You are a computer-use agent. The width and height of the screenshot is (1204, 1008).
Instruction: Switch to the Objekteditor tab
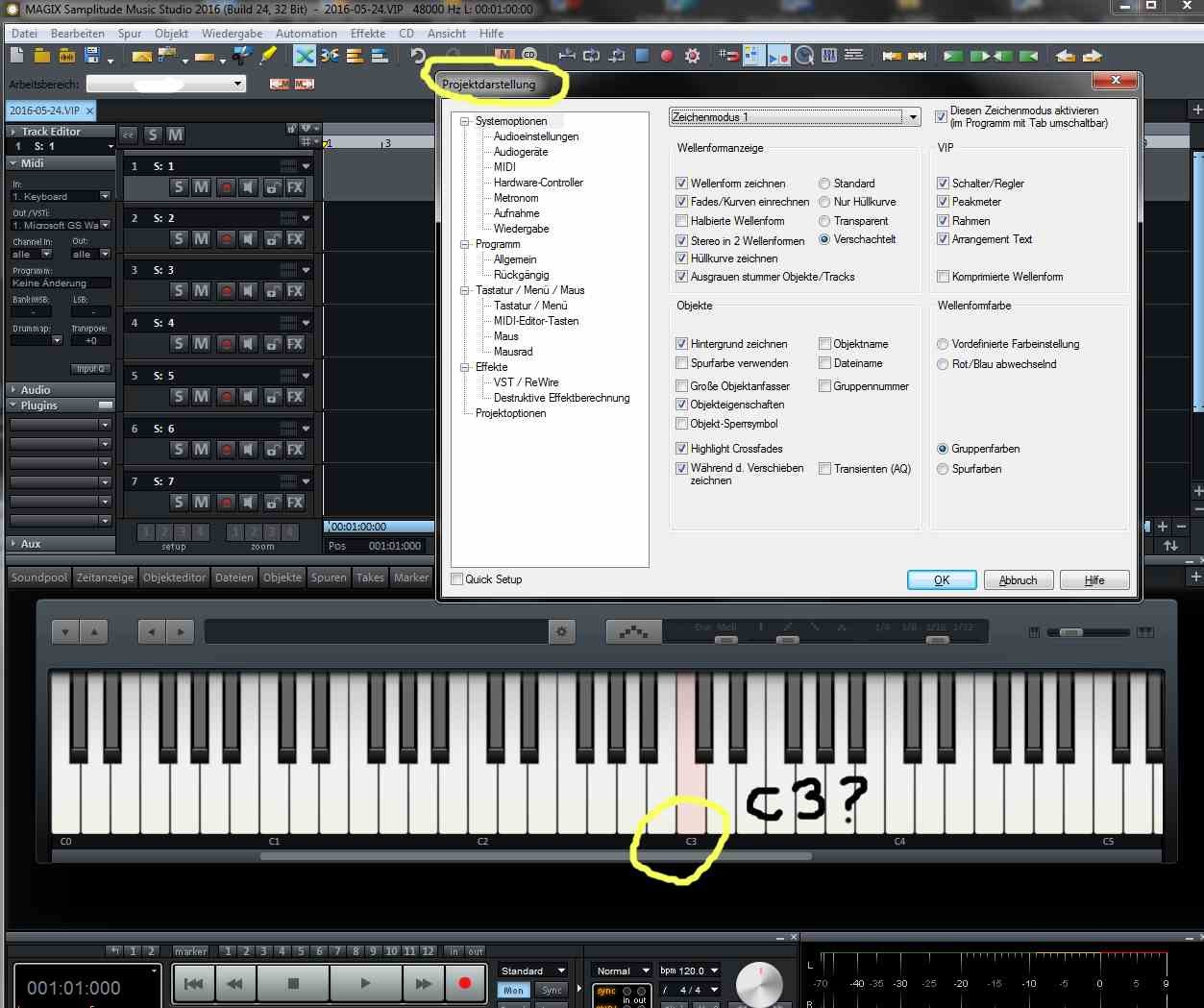click(x=175, y=578)
